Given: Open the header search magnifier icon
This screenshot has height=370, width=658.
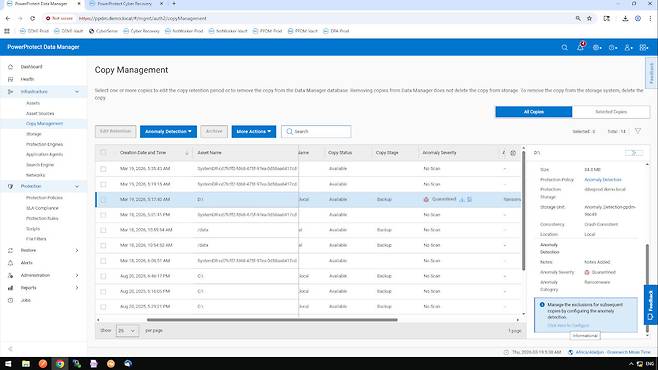Looking at the screenshot, I should [564, 47].
